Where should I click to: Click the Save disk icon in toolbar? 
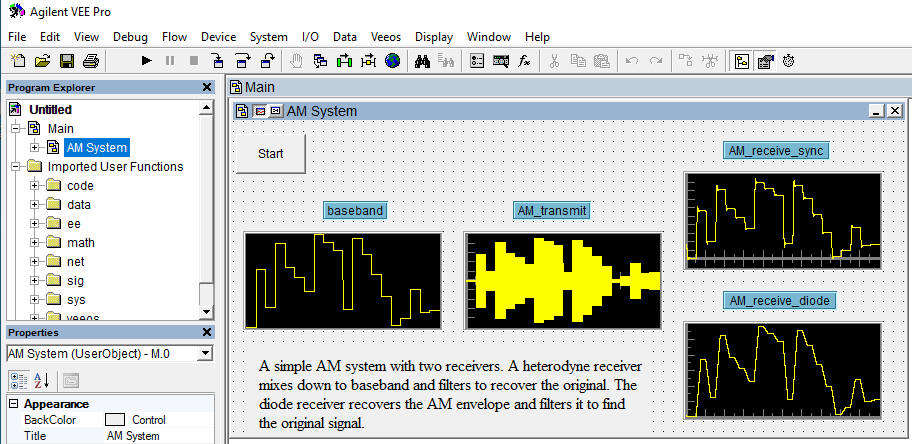67,61
